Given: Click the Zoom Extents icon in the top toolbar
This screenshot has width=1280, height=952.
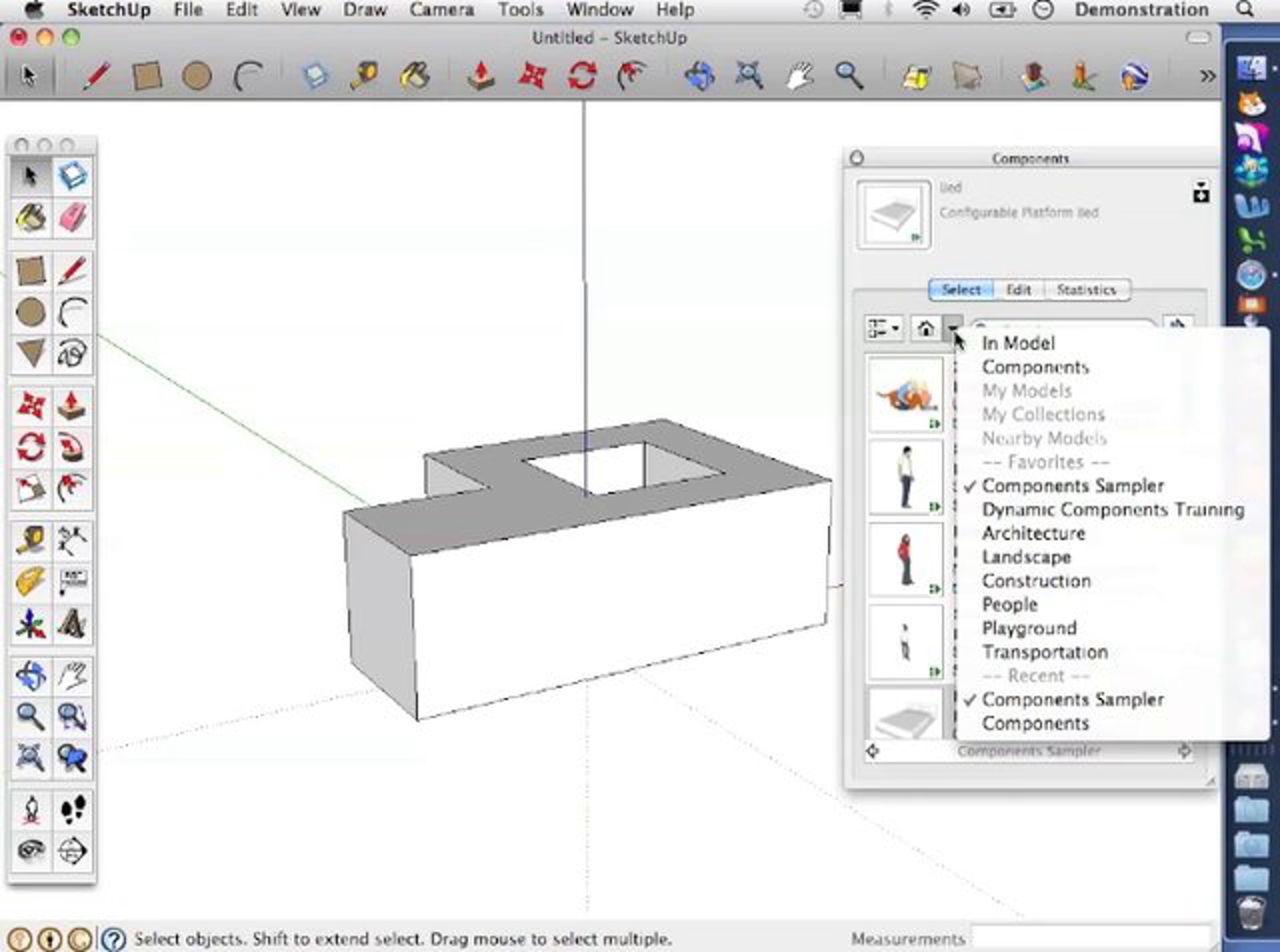Looking at the screenshot, I should coord(749,76).
